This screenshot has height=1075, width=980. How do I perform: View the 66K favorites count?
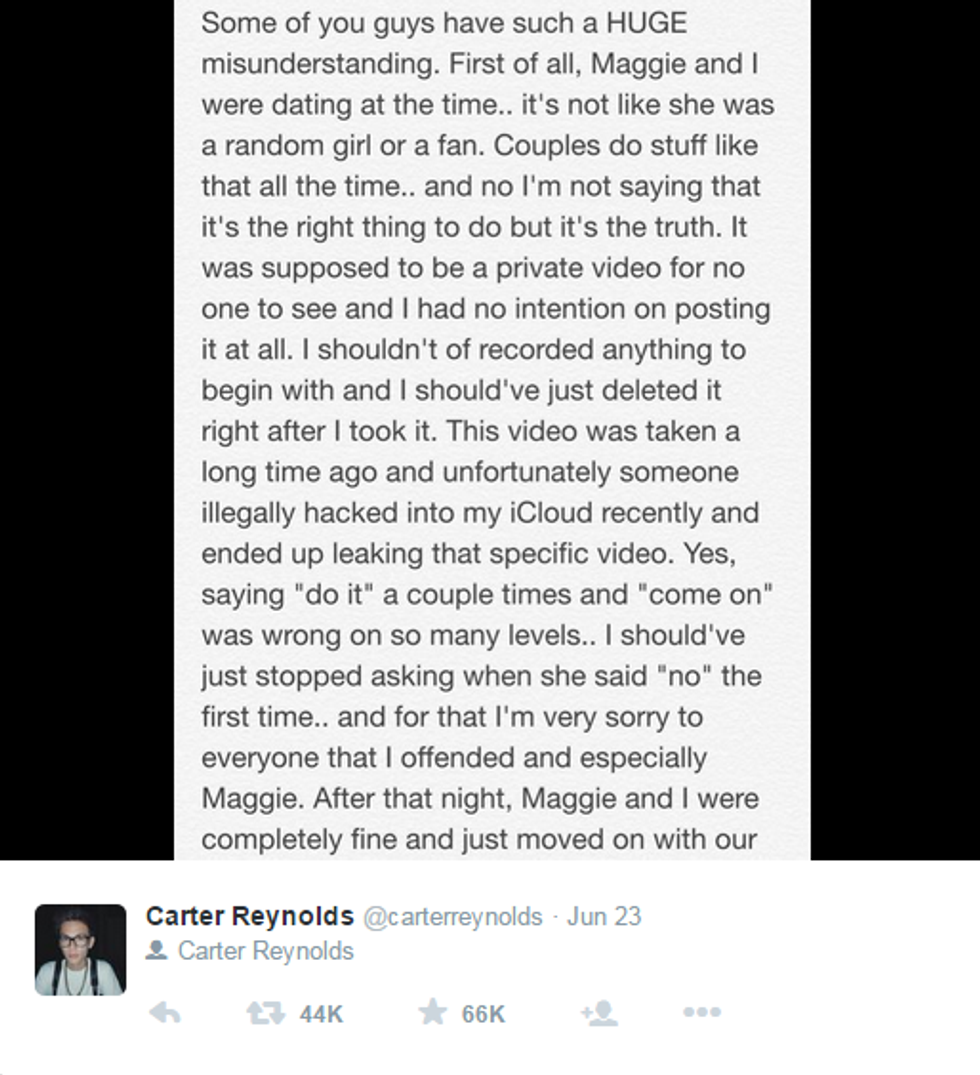pos(483,1014)
